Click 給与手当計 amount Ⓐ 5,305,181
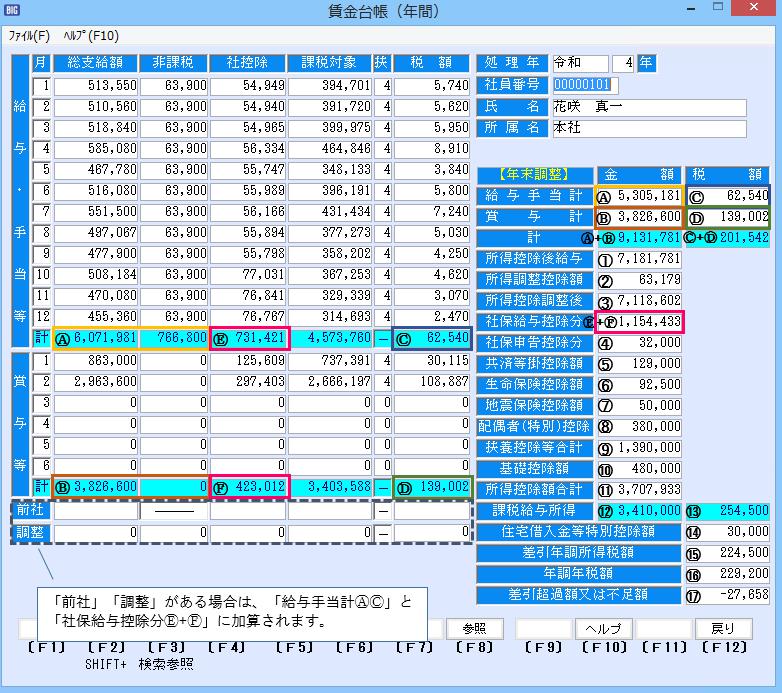 pyautogui.click(x=639, y=196)
